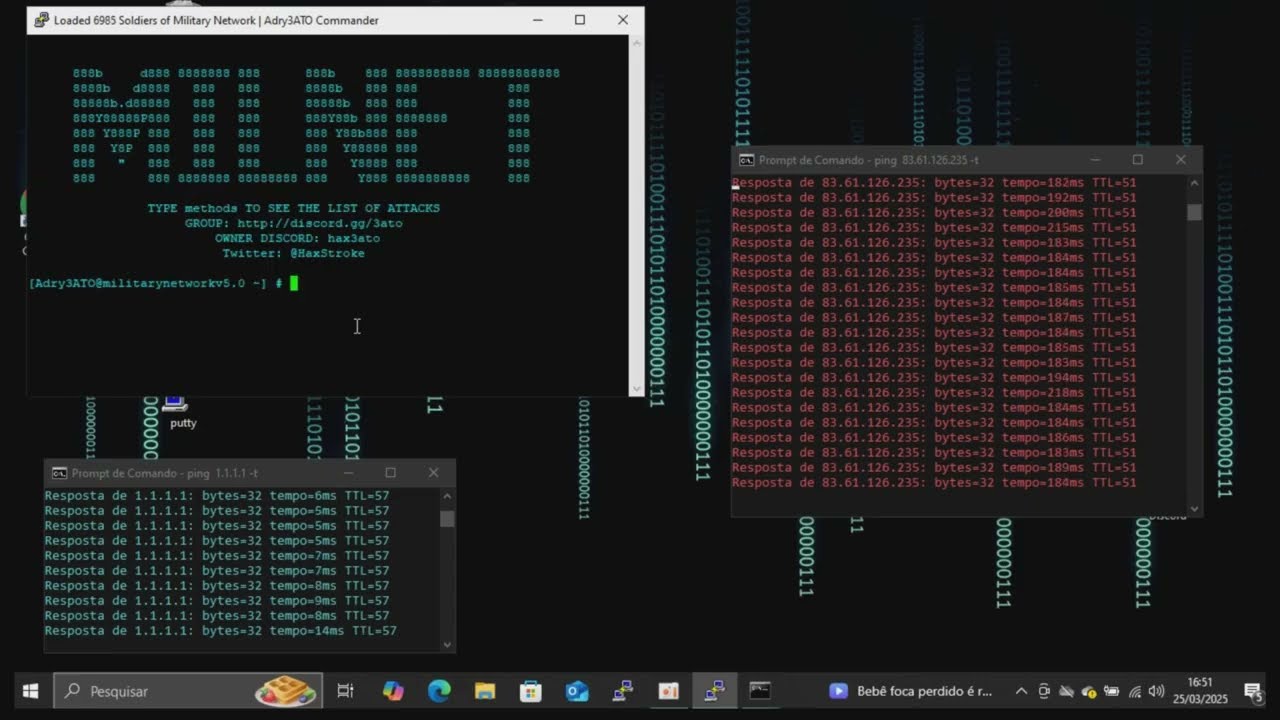
Task: Select the putty desktop shortcut
Action: pyautogui.click(x=182, y=412)
